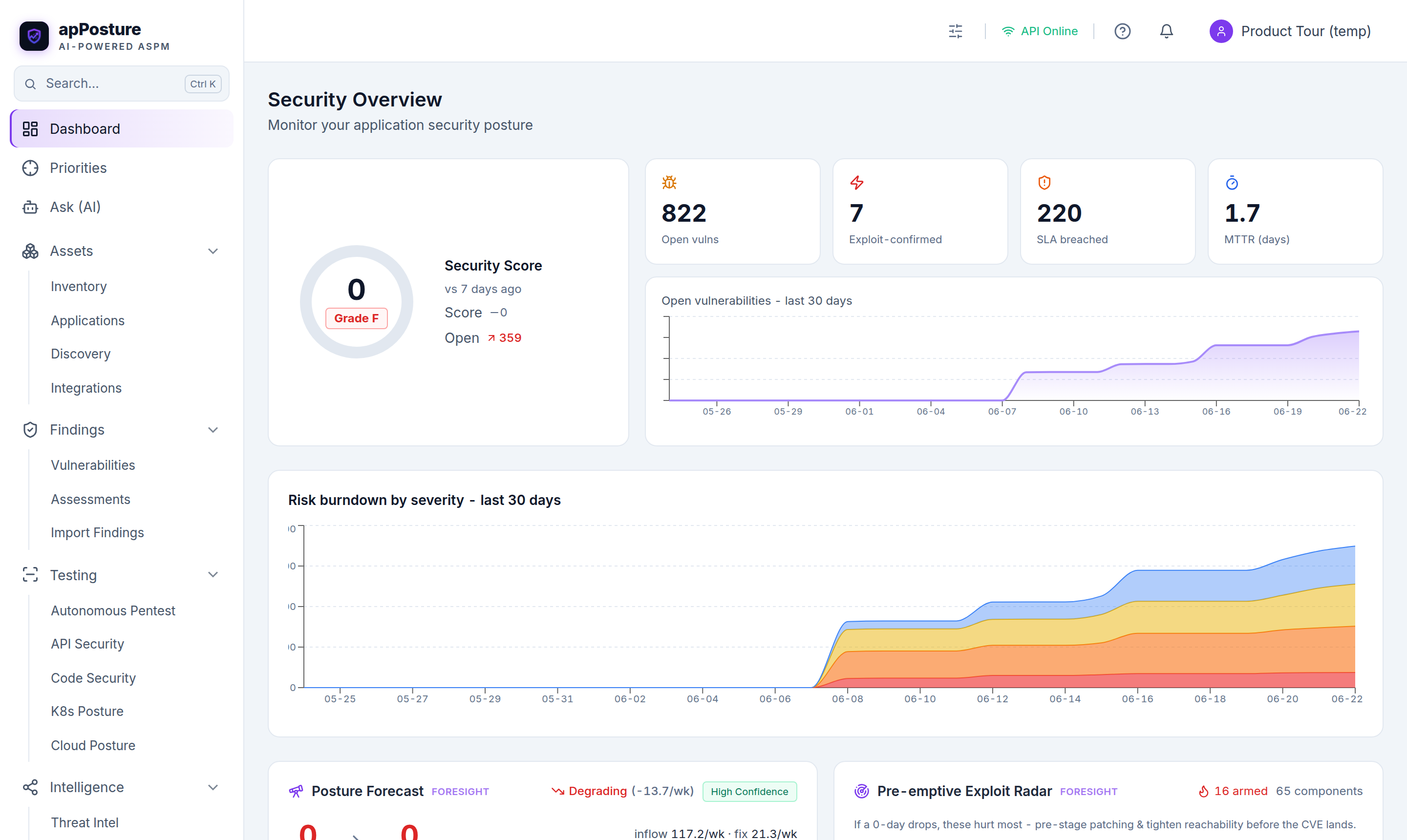The height and width of the screenshot is (840, 1407).
Task: Click the bug icon on Open vulns card
Action: tap(669, 183)
